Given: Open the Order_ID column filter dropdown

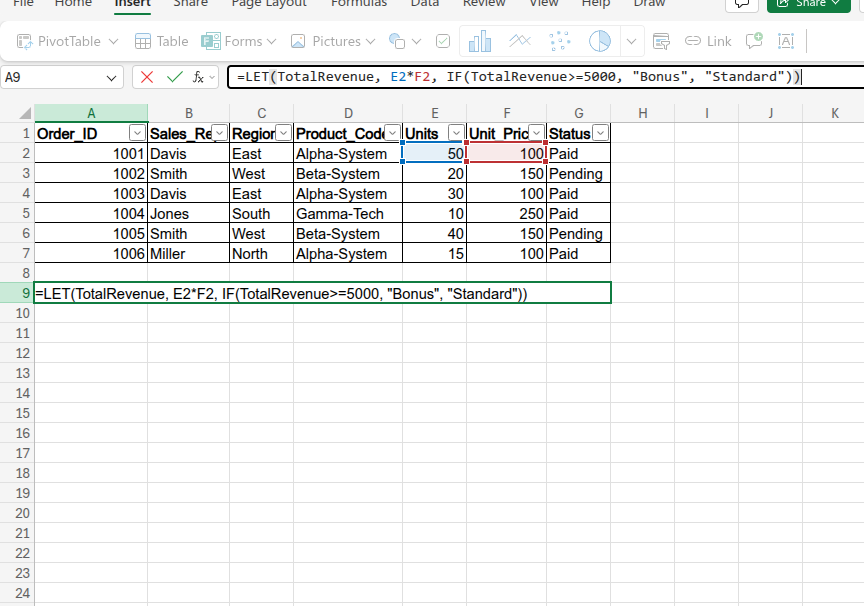Looking at the screenshot, I should pos(137,133).
